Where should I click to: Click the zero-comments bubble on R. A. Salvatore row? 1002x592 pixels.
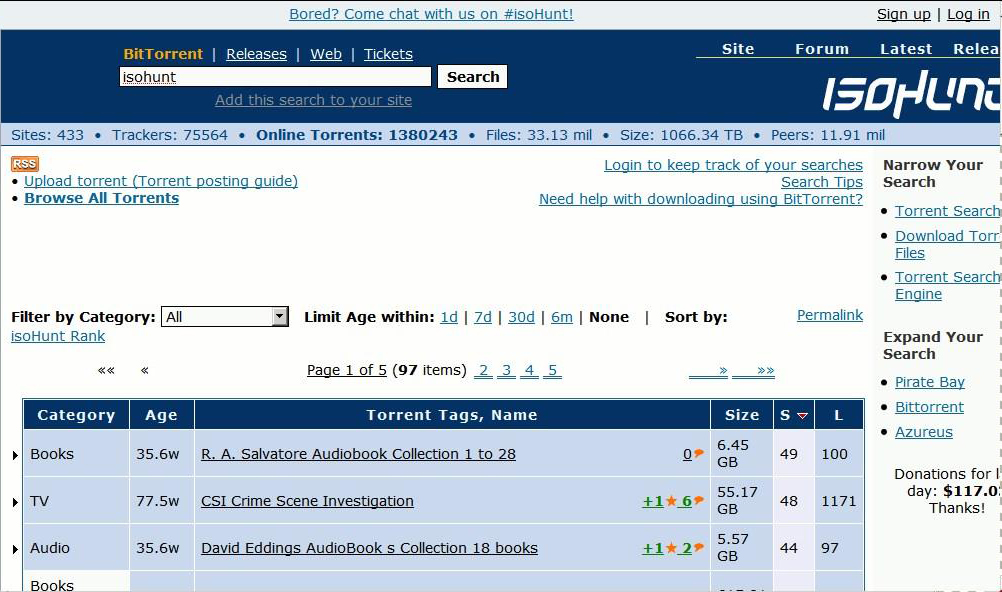pos(697,453)
